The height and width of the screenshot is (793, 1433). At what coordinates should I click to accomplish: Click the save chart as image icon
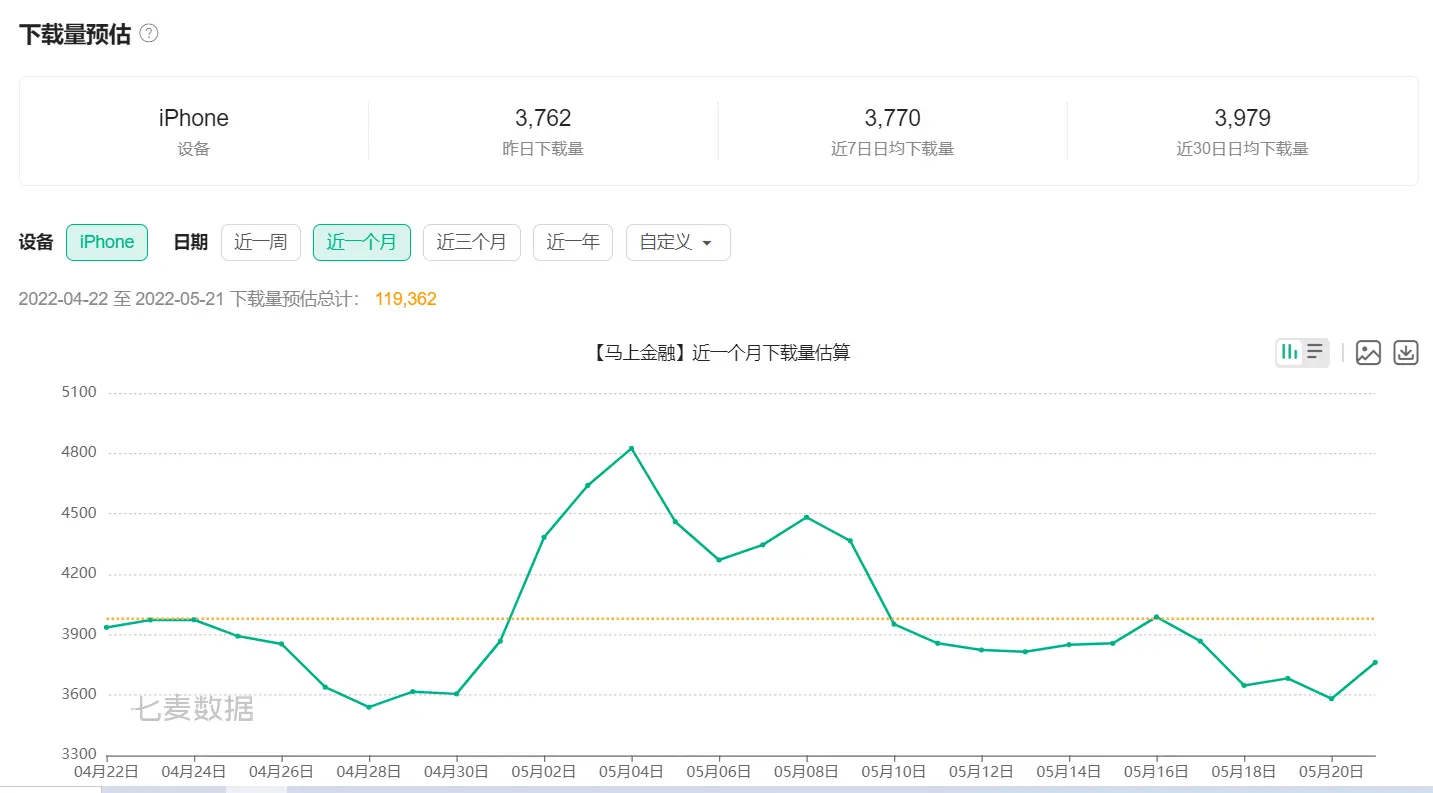tap(1368, 352)
